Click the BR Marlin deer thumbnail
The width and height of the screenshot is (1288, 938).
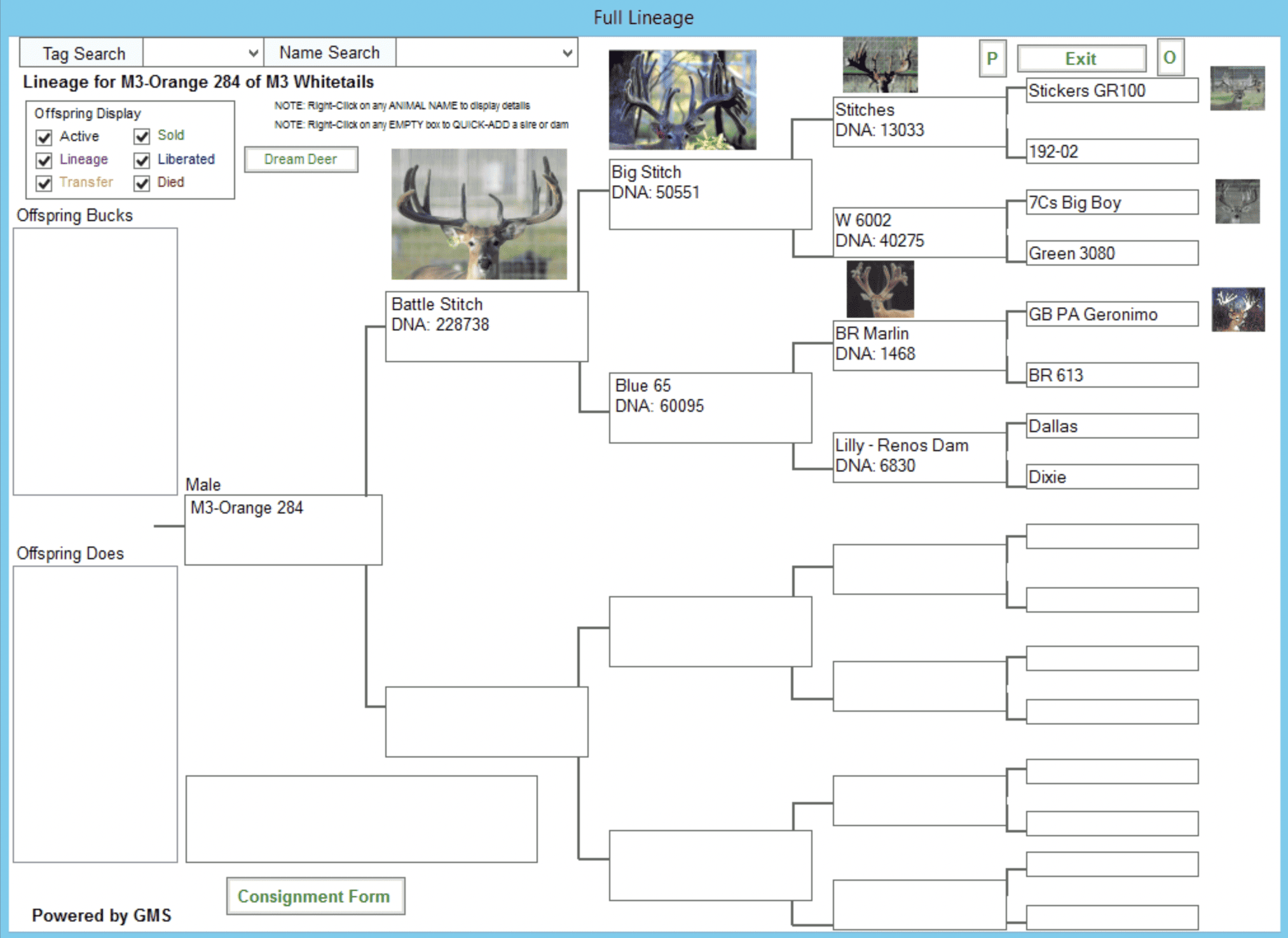(880, 289)
